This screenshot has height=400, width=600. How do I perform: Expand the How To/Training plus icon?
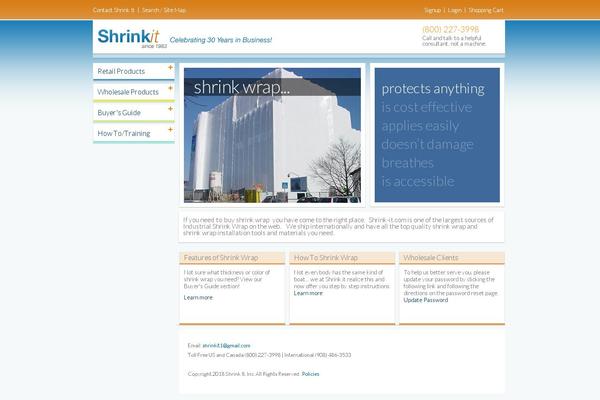coord(170,129)
